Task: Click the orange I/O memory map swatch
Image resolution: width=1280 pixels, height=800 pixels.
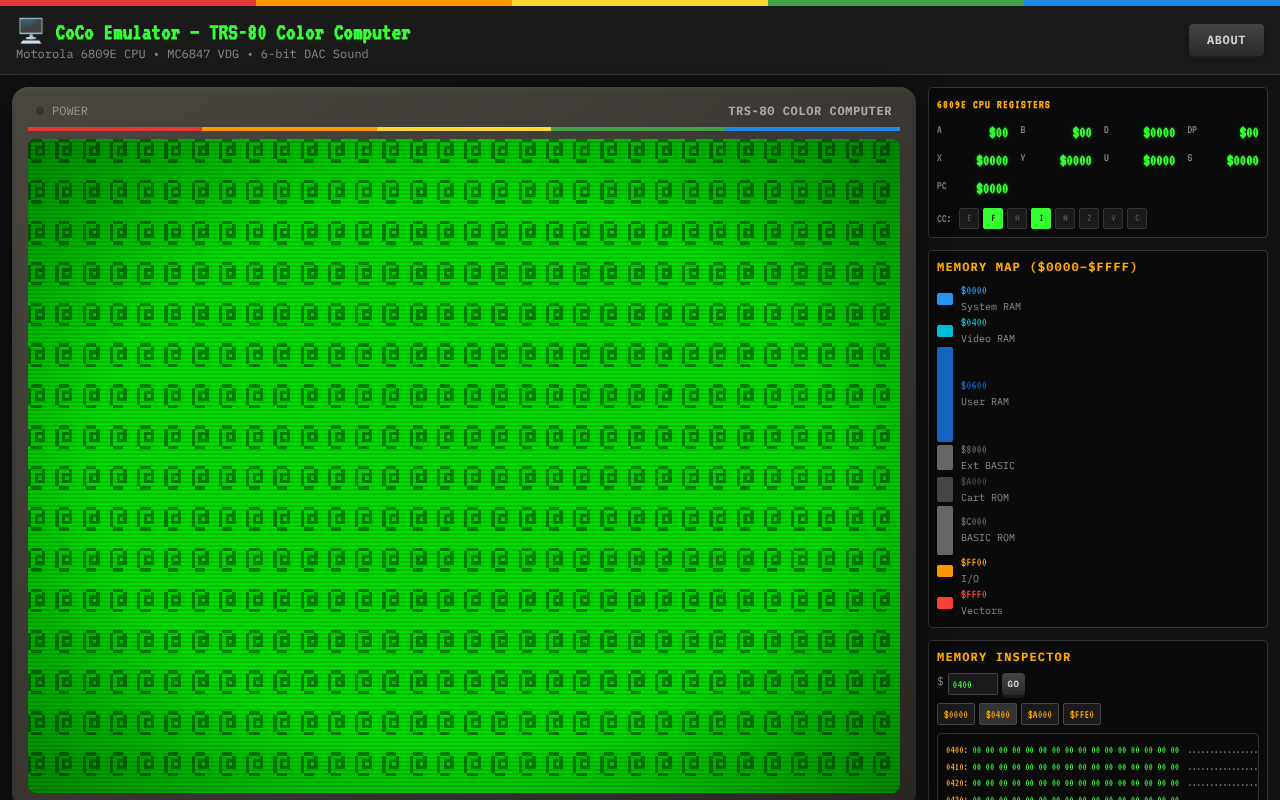Action: [944, 571]
